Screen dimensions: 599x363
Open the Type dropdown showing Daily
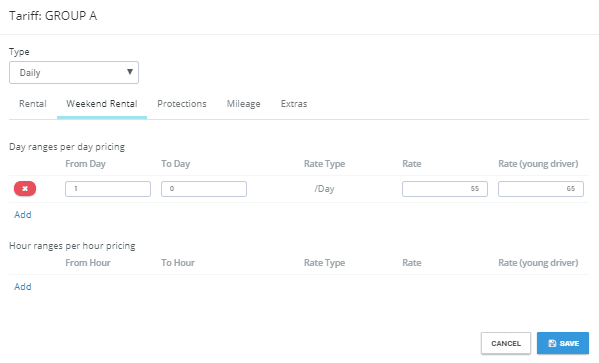click(x=74, y=73)
